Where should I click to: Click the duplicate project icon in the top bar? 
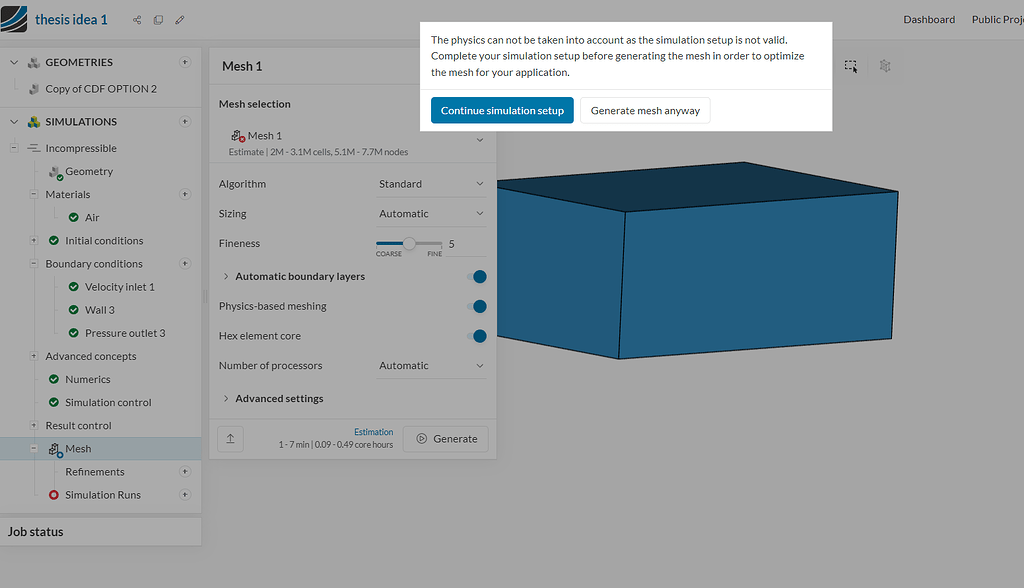pyautogui.click(x=158, y=19)
